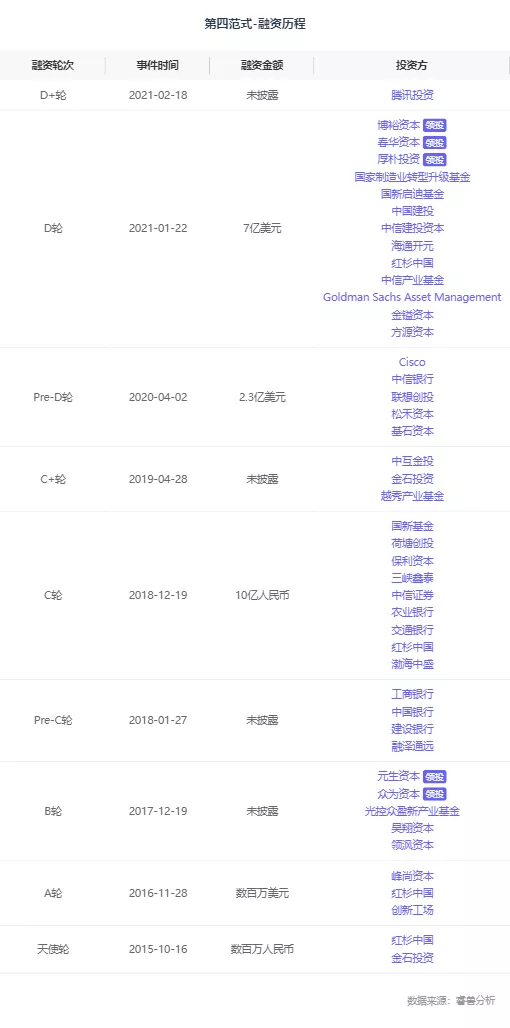Open the 联想创投 investor link
The image size is (510, 1028).
412,397
